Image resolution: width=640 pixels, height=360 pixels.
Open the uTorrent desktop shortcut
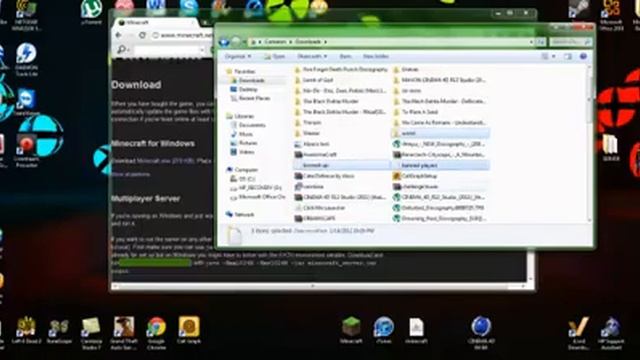pos(91,12)
